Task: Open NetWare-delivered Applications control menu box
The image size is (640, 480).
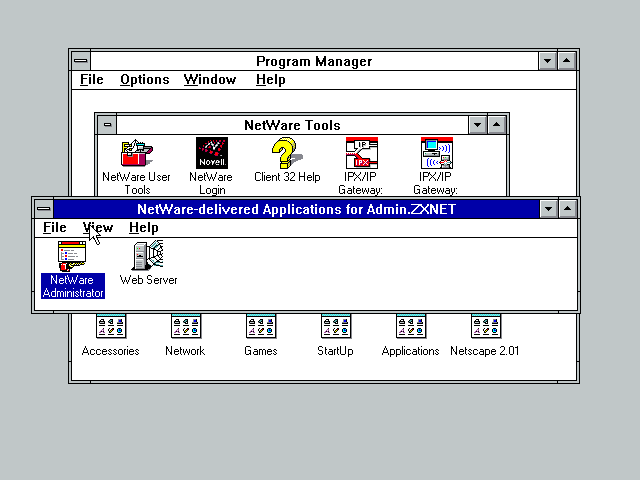Action: 44,209
